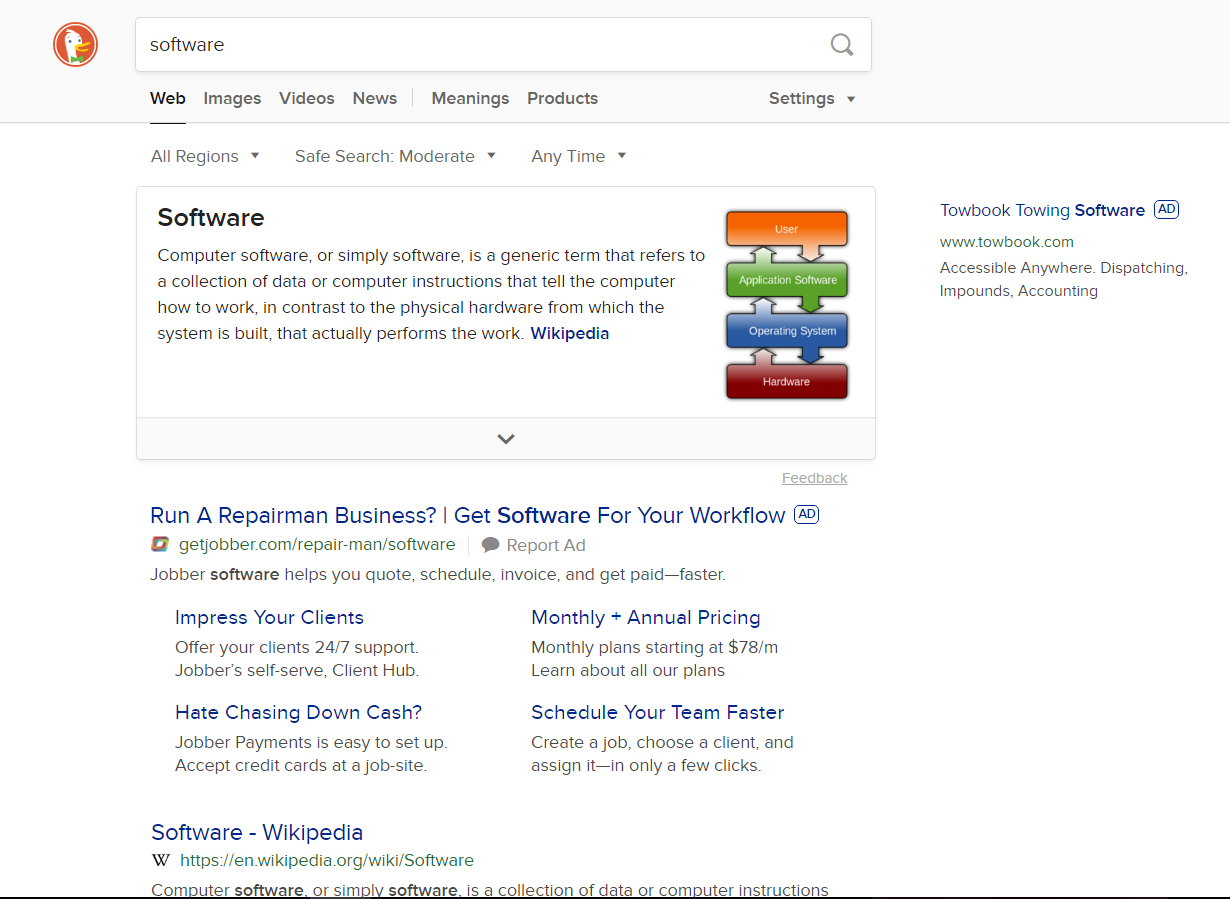Viewport: 1230px width, 899px height.
Task: Click the DuckDuckGo logo
Action: click(x=76, y=45)
